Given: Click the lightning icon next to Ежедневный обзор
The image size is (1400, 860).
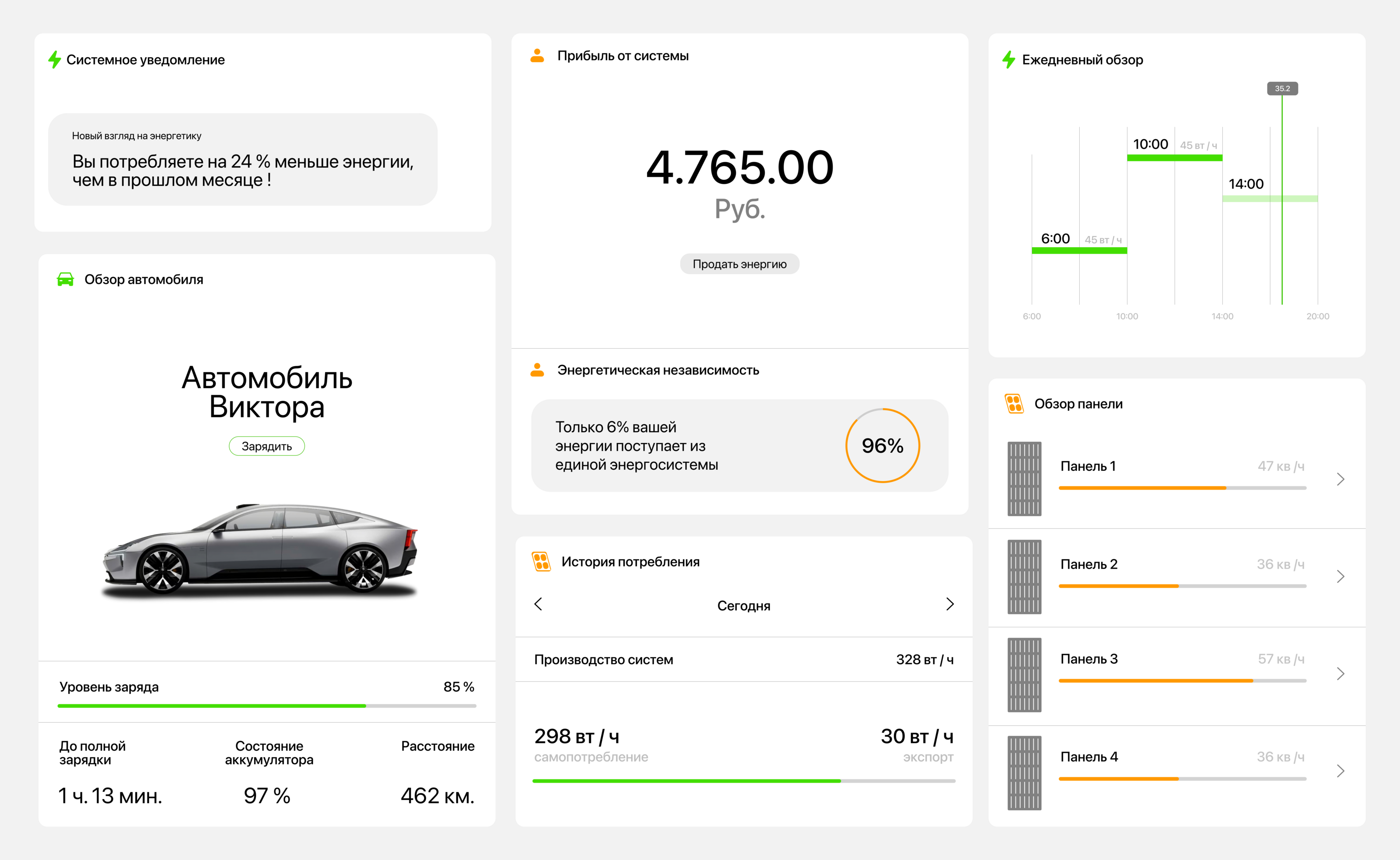Looking at the screenshot, I should [x=1008, y=60].
